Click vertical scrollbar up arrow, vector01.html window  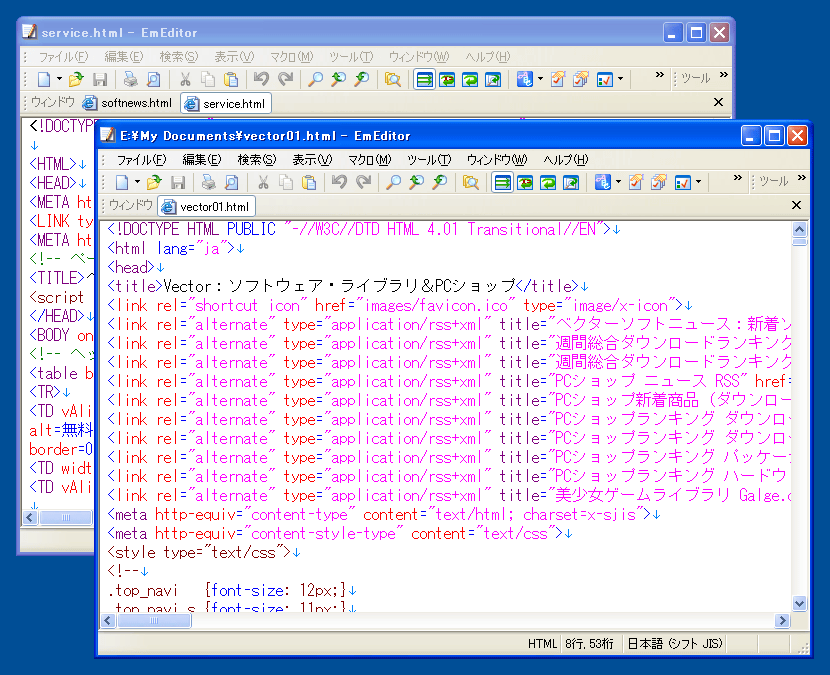[x=799, y=229]
